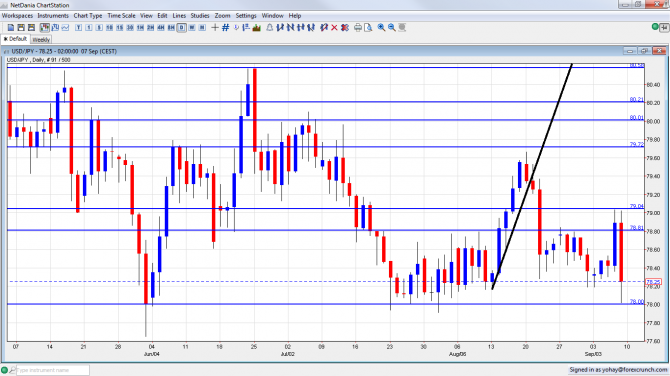This screenshot has width=670, height=376.
Task: Select the Daily (D) time scale button
Action: 182,27
